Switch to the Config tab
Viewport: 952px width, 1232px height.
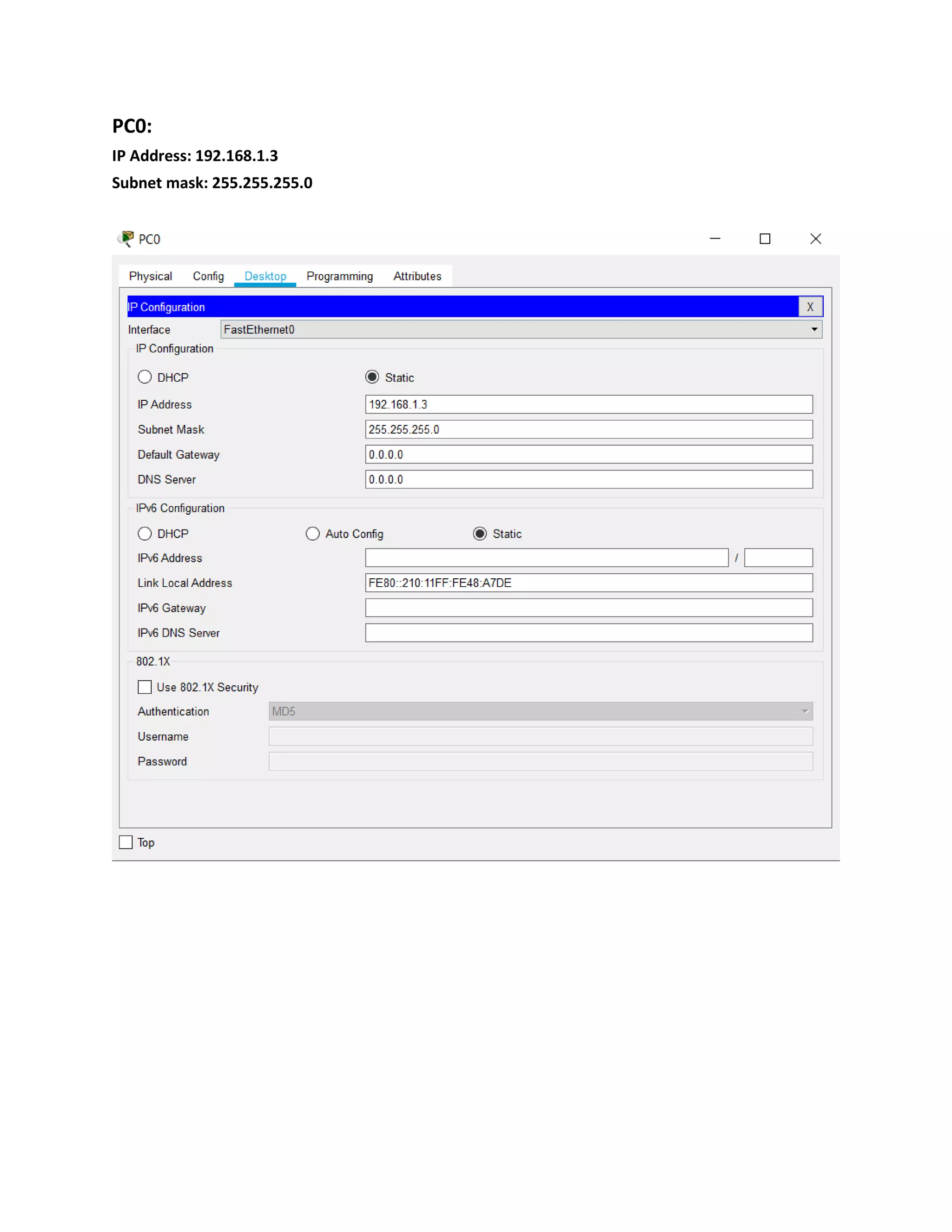[208, 277]
